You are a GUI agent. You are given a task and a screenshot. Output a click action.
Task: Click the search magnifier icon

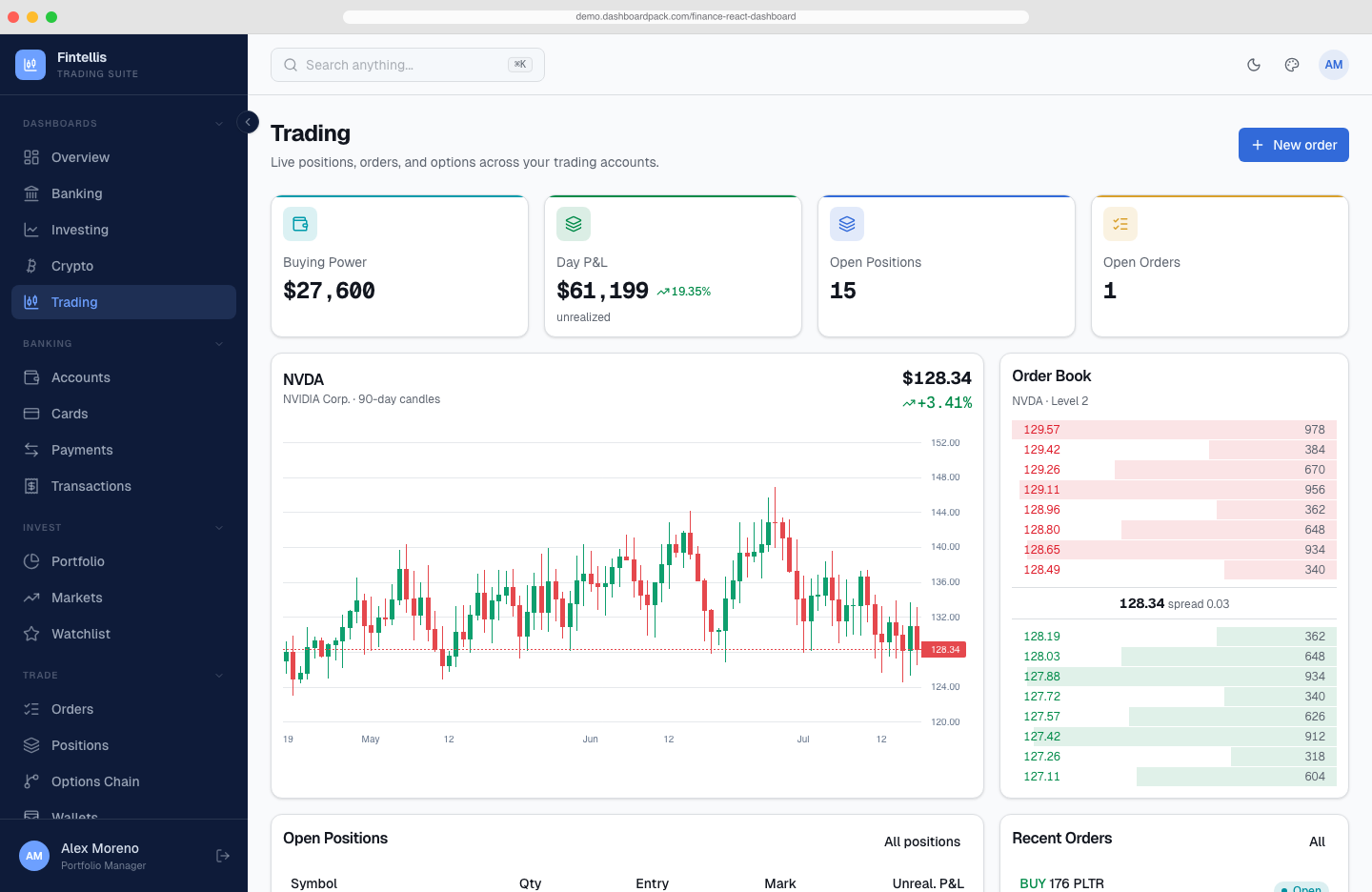[x=291, y=65]
